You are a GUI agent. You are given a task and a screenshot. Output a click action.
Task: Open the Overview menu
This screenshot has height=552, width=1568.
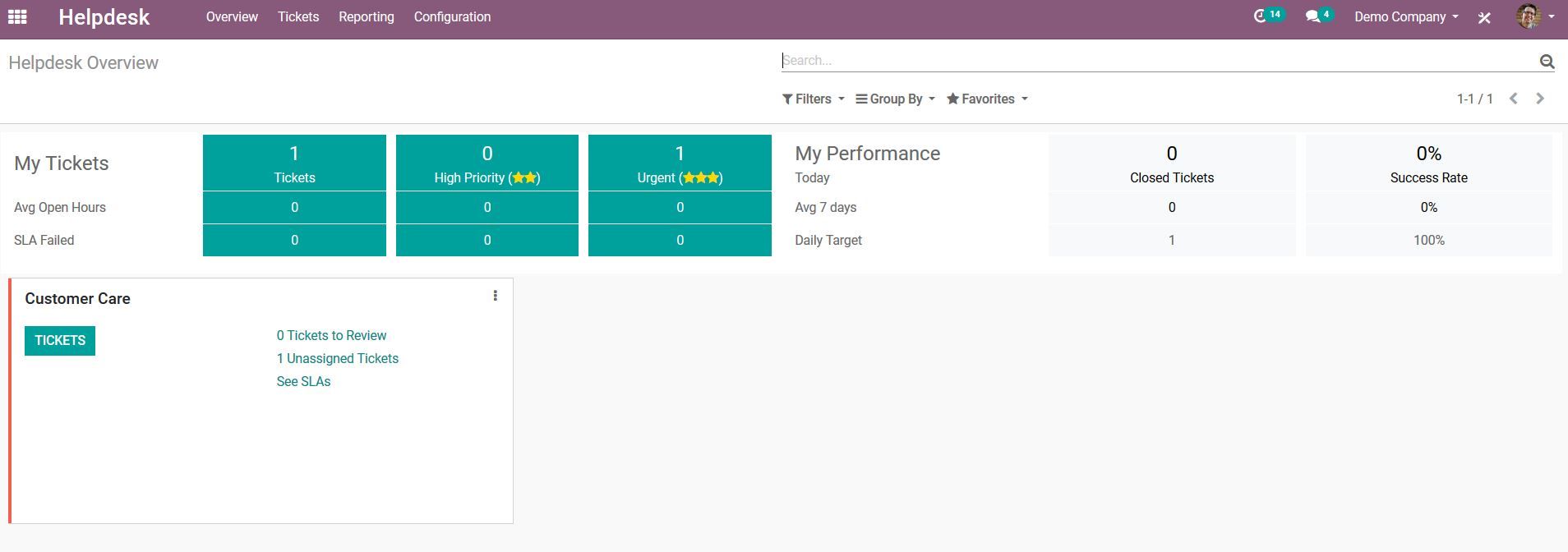point(232,16)
